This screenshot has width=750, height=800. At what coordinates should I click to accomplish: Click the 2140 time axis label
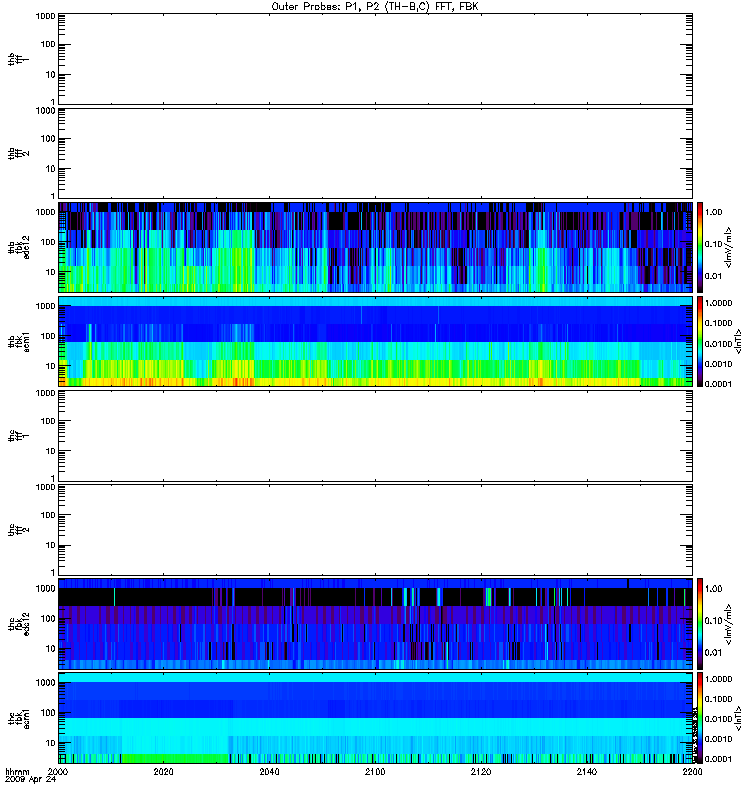587,771
